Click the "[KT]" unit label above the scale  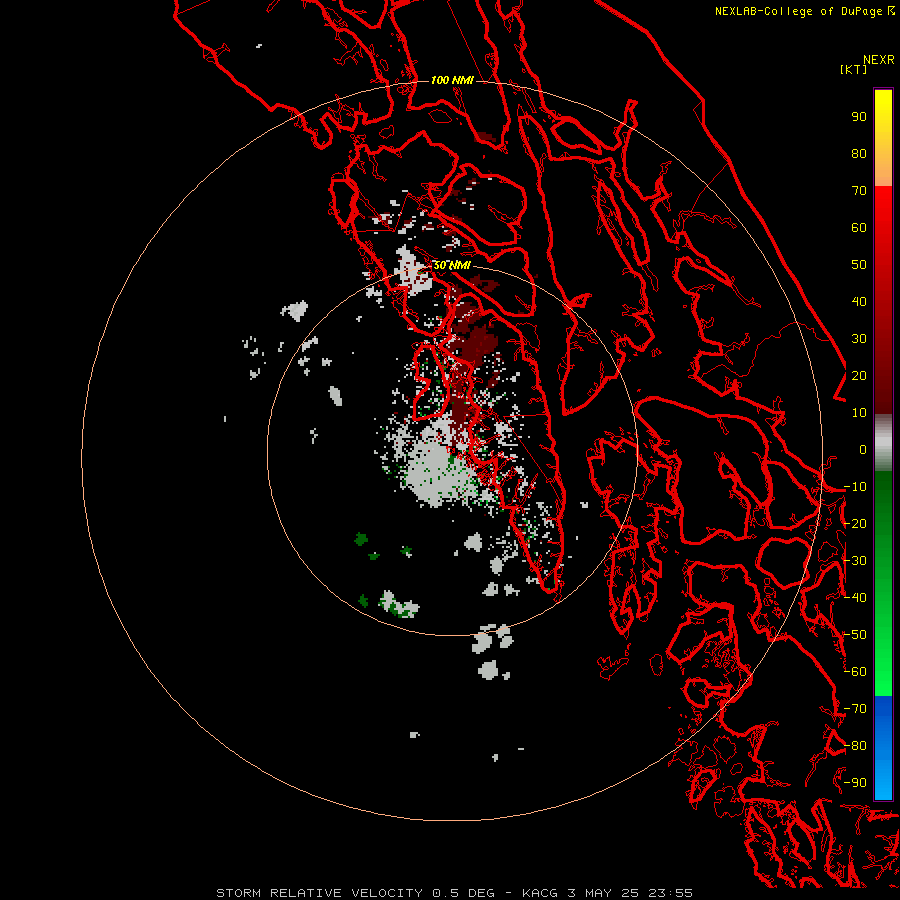coord(853,69)
